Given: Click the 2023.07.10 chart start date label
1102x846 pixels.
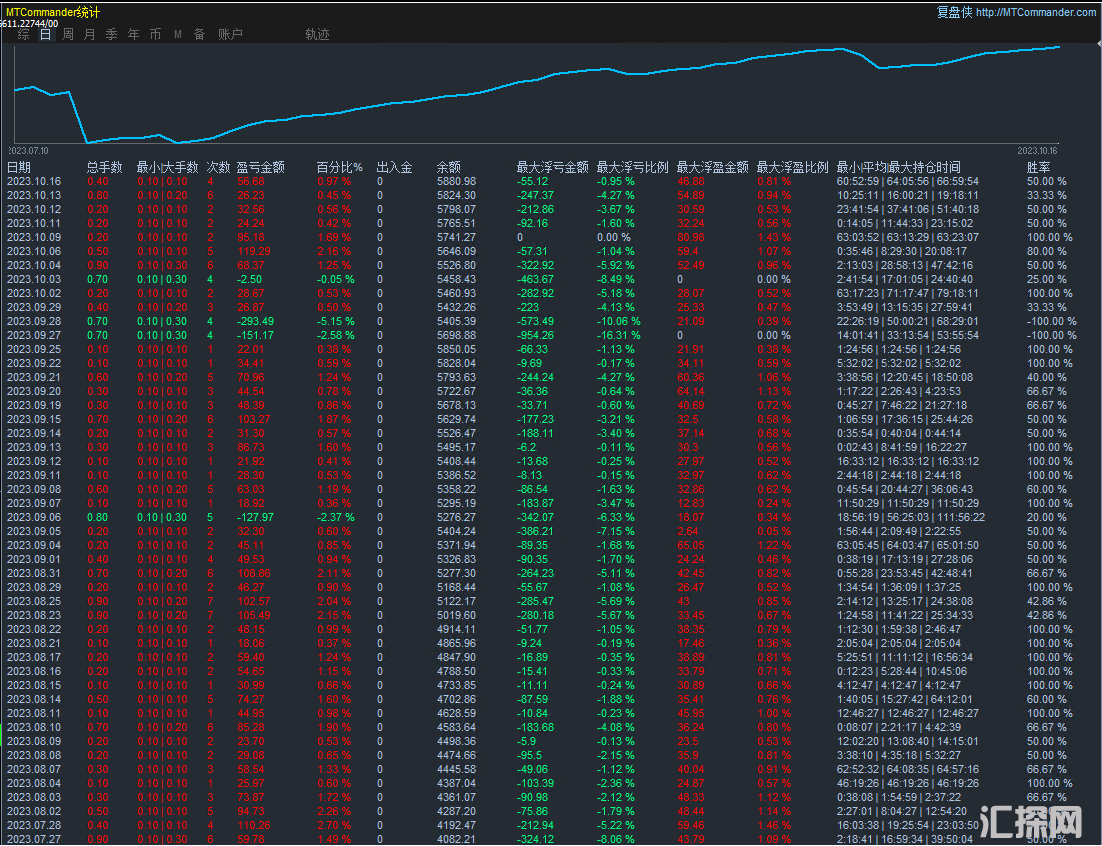Looking at the screenshot, I should [29, 151].
